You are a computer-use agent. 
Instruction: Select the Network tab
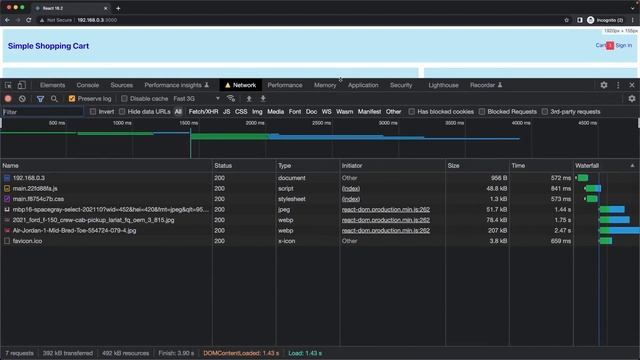(x=240, y=85)
